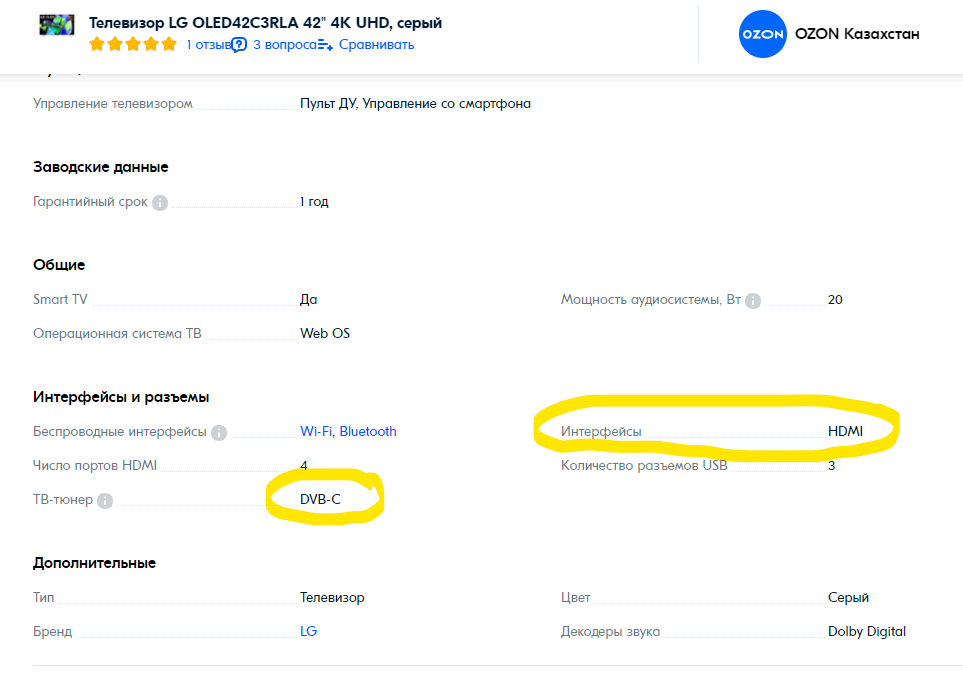The width and height of the screenshot is (963, 674).
Task: Go to the 3 вопроса questions link
Action: click(x=284, y=45)
